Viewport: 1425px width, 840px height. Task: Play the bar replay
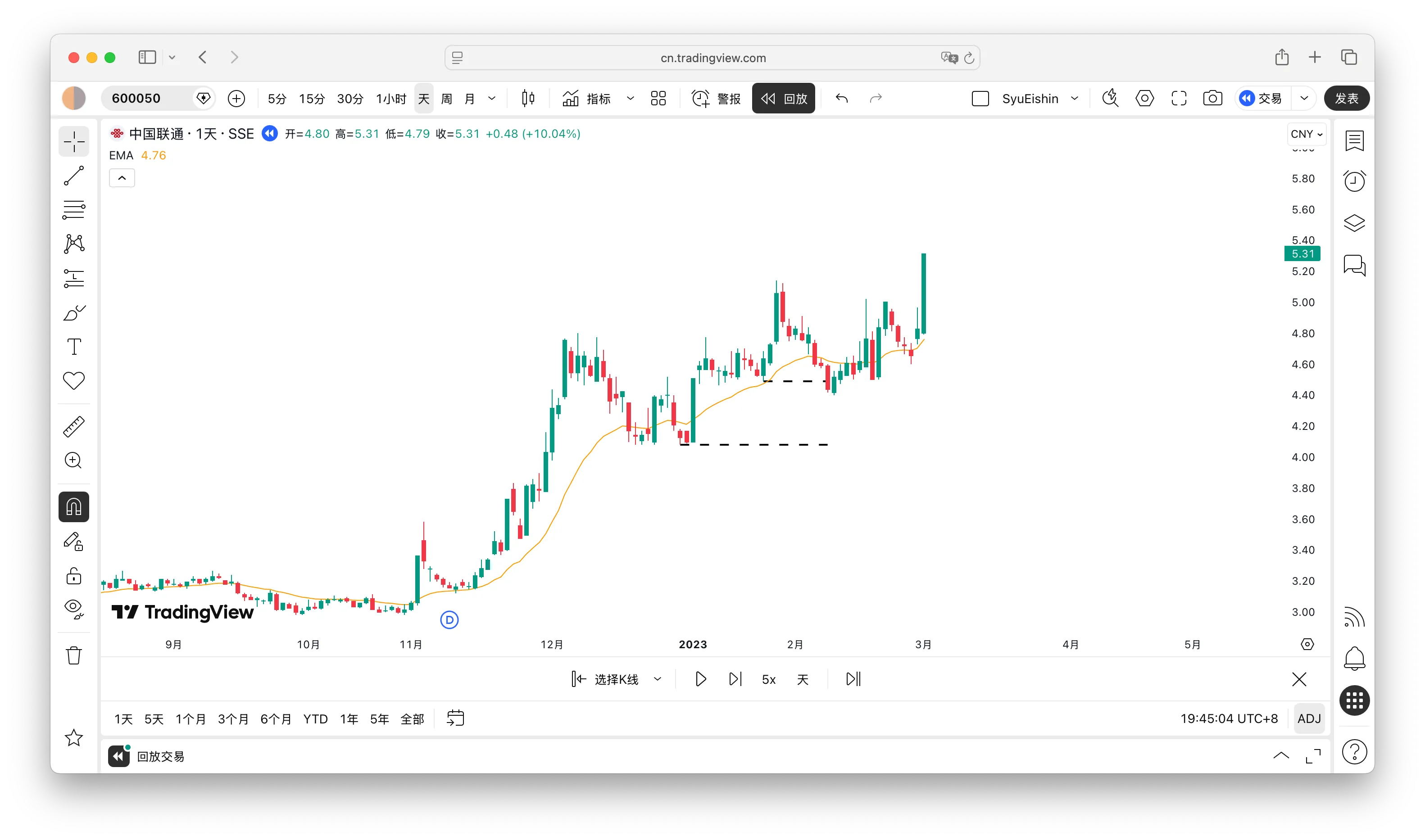(700, 679)
